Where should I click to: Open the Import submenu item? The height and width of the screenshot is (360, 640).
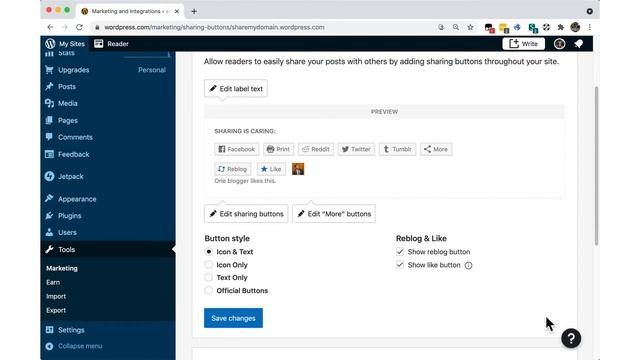(x=56, y=296)
